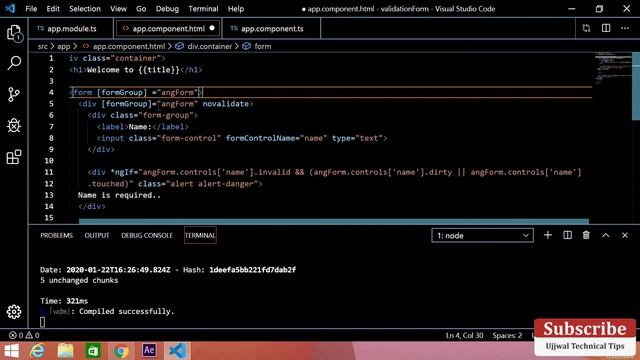Open Google Chrome from the taskbar
The height and width of the screenshot is (360, 640).
(121, 351)
